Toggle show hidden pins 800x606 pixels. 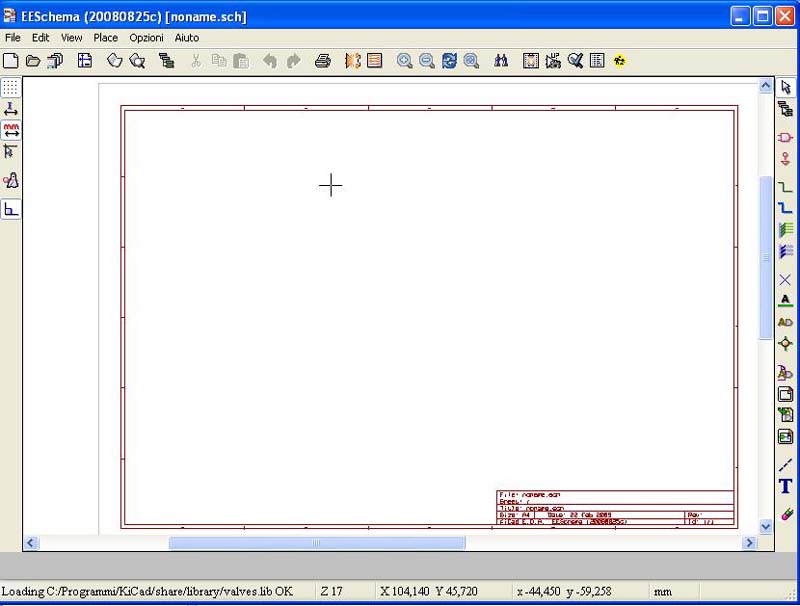[11, 181]
